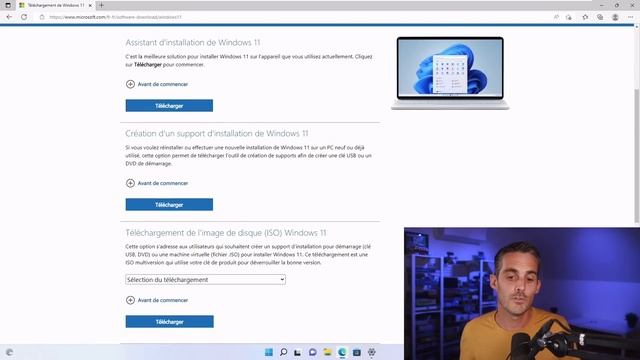This screenshot has width=640, height=360.
Task: Click Télécharger under image de disque (ISO)
Action: coord(169,322)
